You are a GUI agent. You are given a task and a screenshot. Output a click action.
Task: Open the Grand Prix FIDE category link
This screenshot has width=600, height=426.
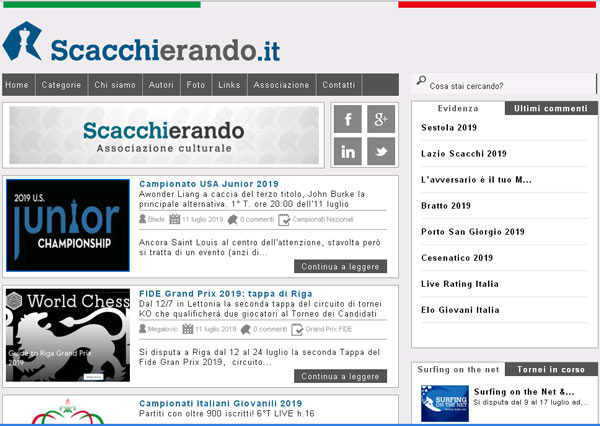tap(328, 329)
